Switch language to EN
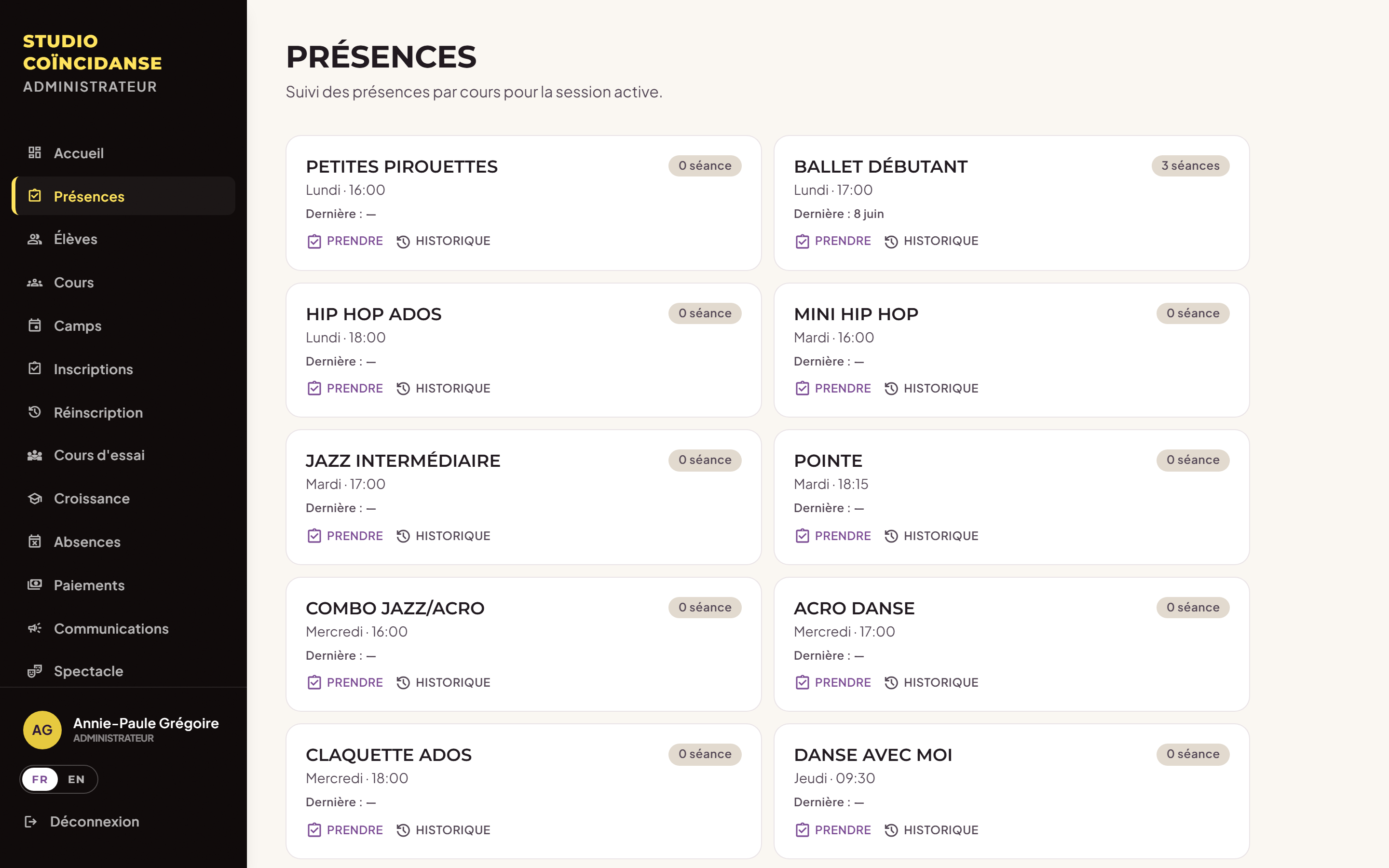Image resolution: width=1389 pixels, height=868 pixels. click(x=76, y=779)
